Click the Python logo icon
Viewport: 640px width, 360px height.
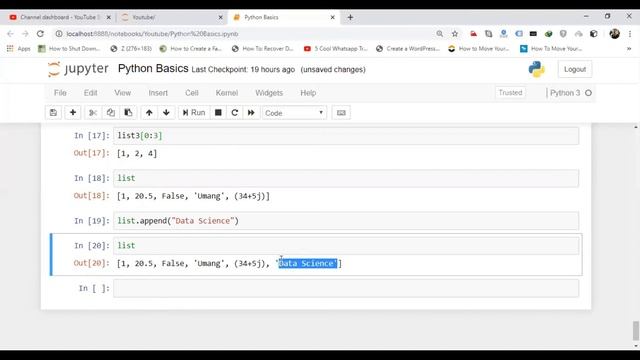click(536, 69)
